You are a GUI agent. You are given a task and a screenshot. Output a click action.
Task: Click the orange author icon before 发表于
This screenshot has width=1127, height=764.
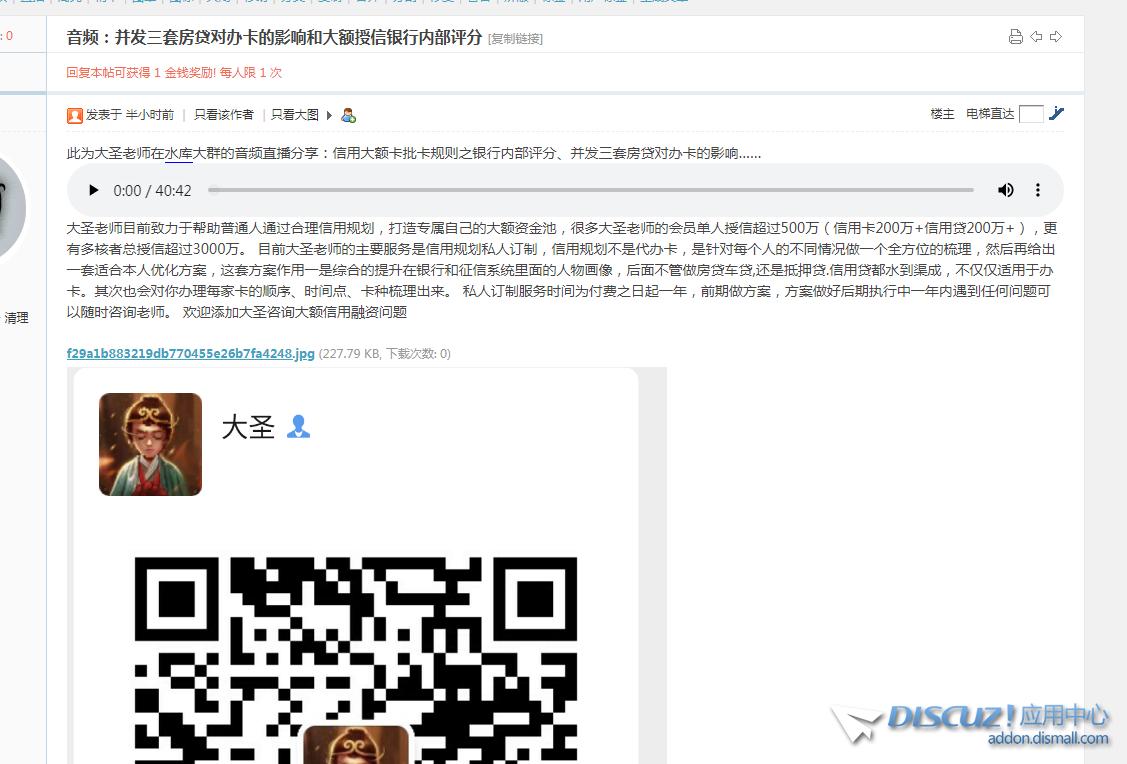tap(75, 115)
